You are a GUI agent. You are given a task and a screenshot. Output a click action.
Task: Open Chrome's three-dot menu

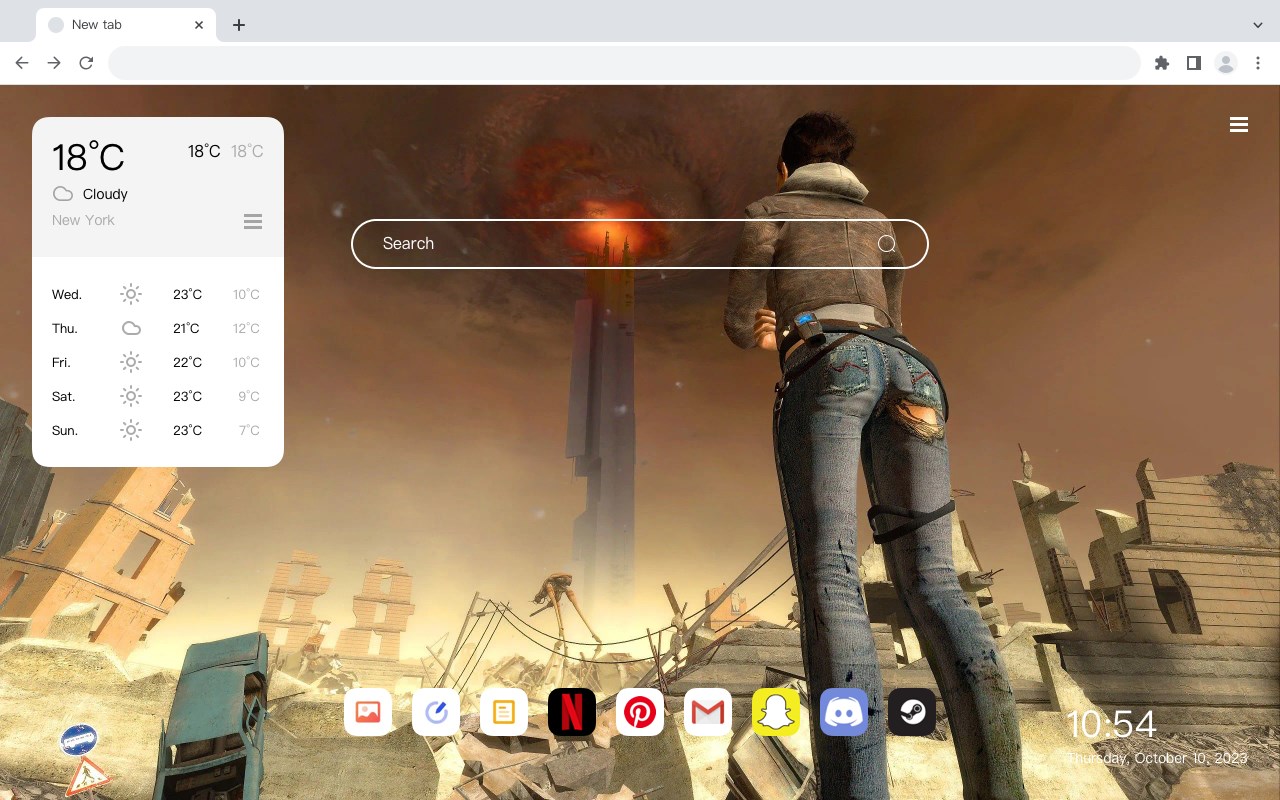tap(1258, 63)
